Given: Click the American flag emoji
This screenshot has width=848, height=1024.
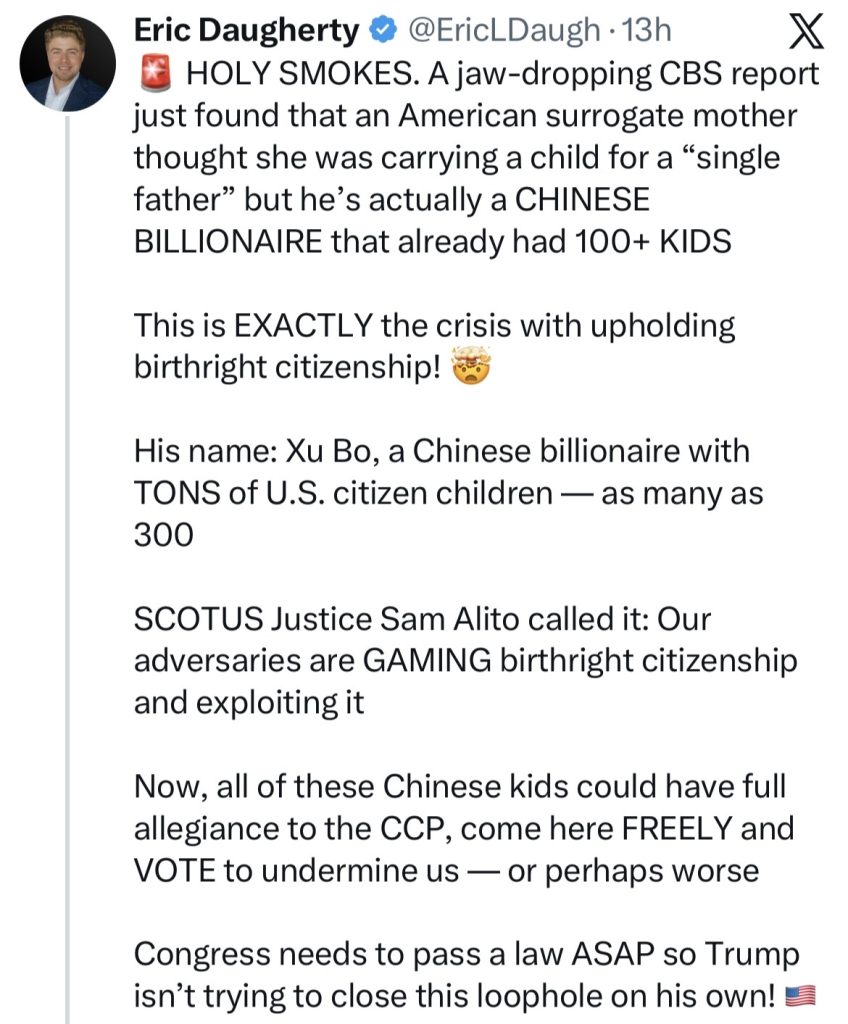Looking at the screenshot, I should 800,996.
